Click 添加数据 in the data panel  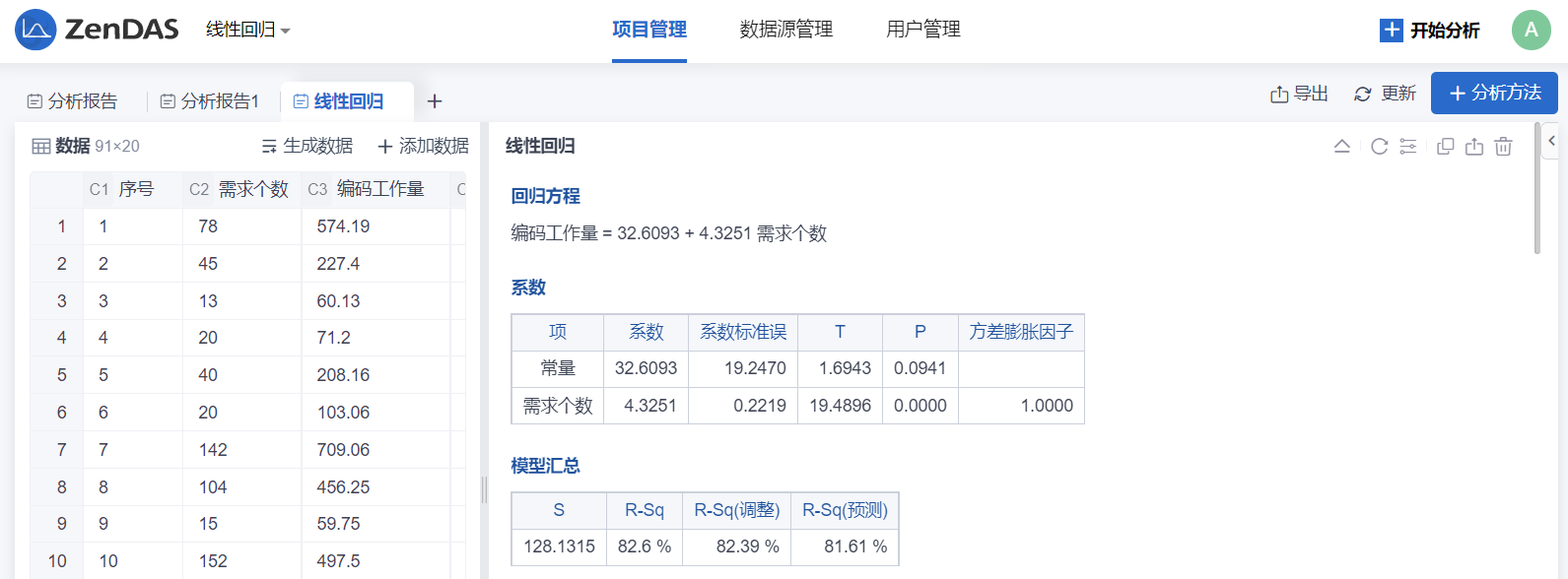[x=424, y=146]
